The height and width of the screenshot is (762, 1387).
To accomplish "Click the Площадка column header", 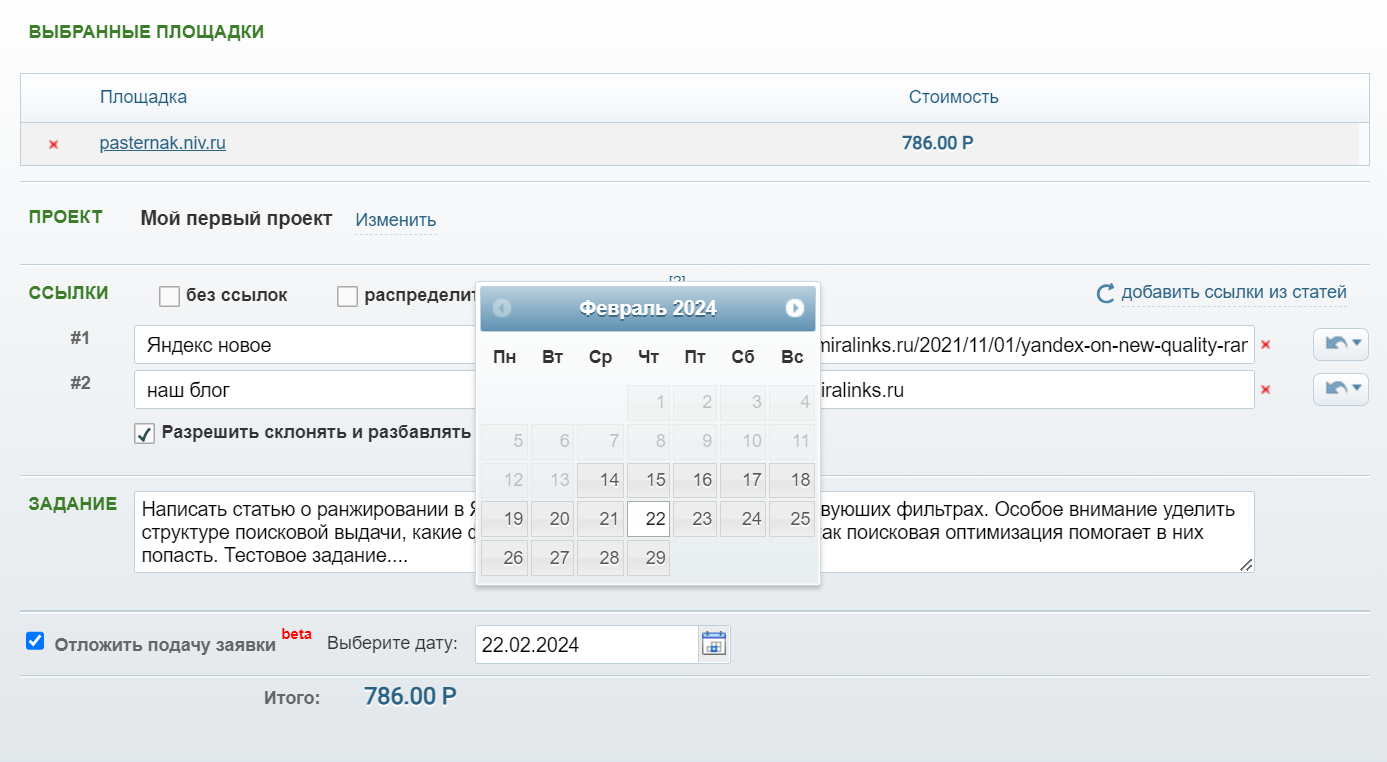I will 143,97.
